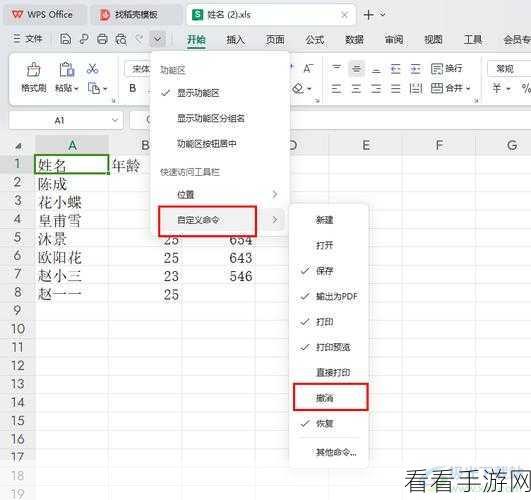Toggle the 功能区按钮居中 option
Viewport: 531px width, 500px height.
[220, 144]
